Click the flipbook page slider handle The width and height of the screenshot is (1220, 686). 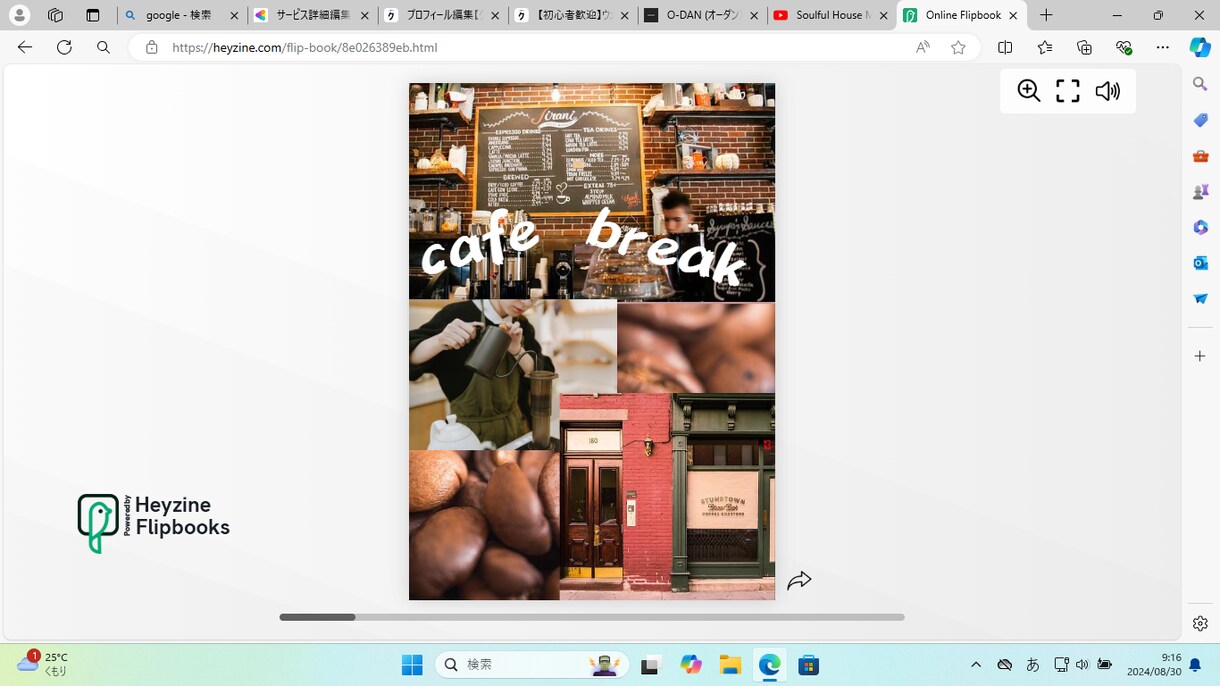point(317,617)
